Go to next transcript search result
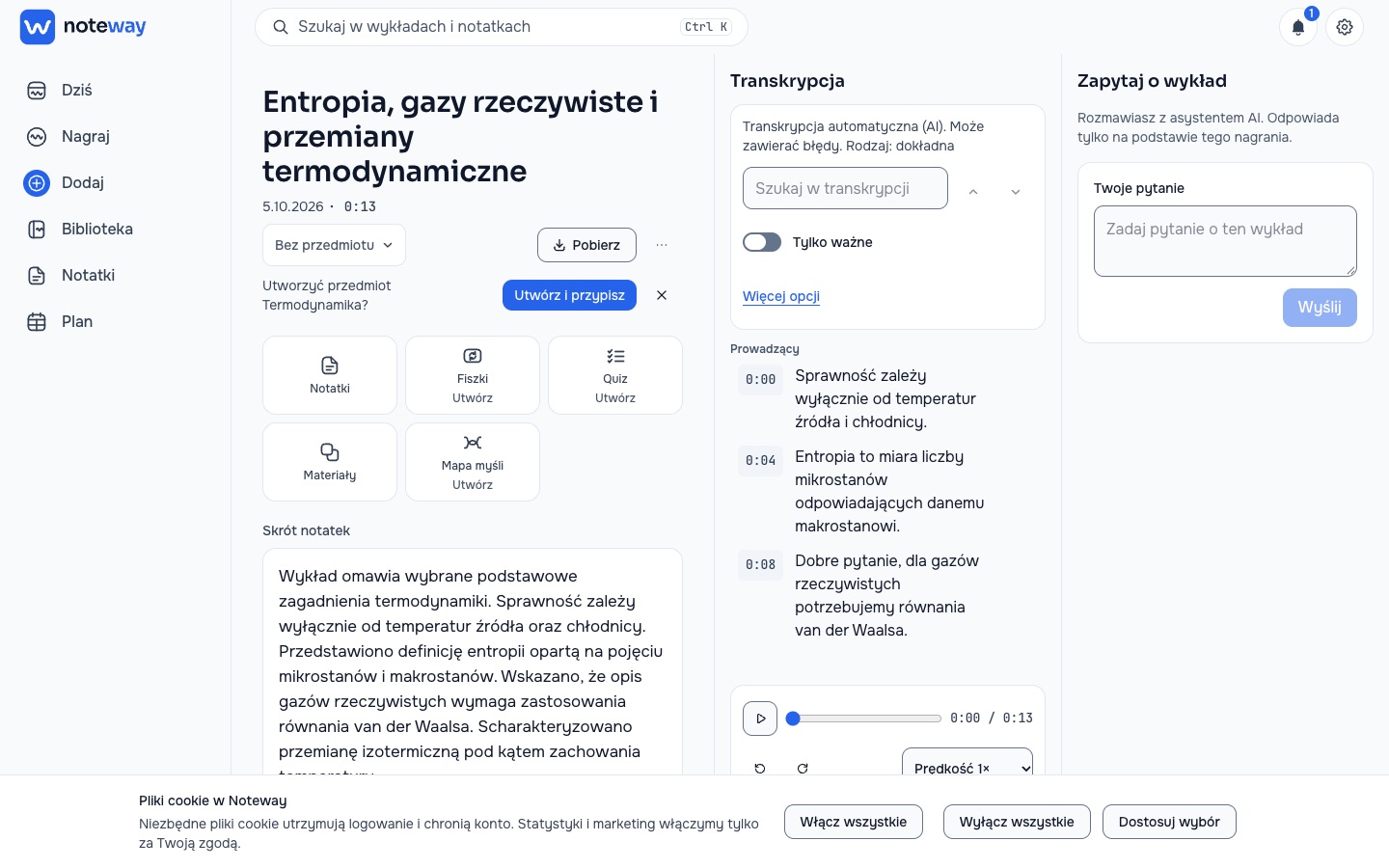 [1016, 192]
